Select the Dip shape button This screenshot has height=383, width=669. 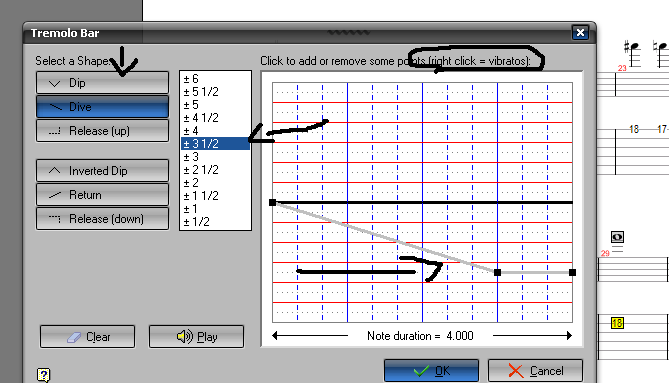102,83
